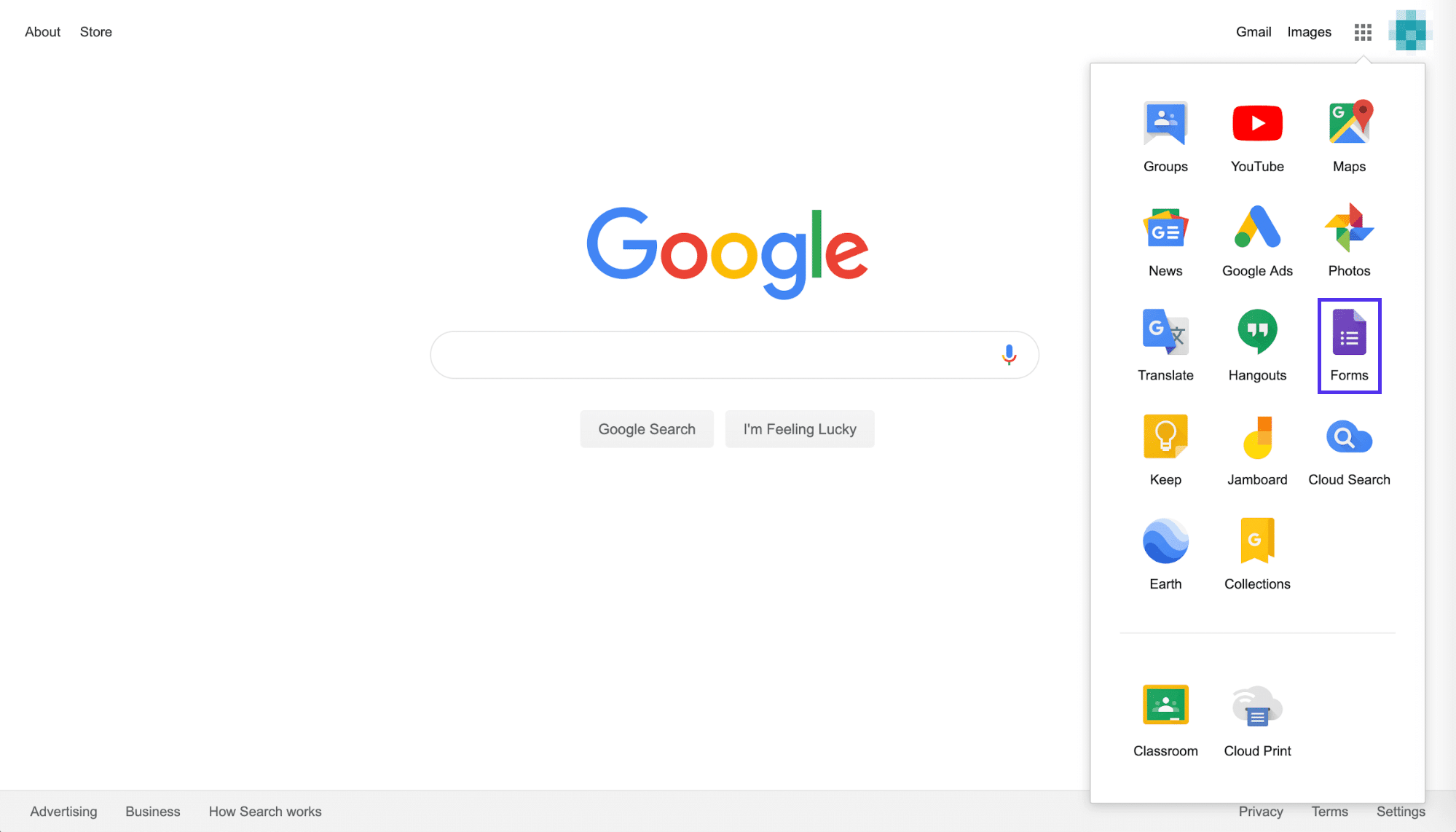Open Google Cloud Search app
The width and height of the screenshot is (1456, 832).
[1349, 449]
